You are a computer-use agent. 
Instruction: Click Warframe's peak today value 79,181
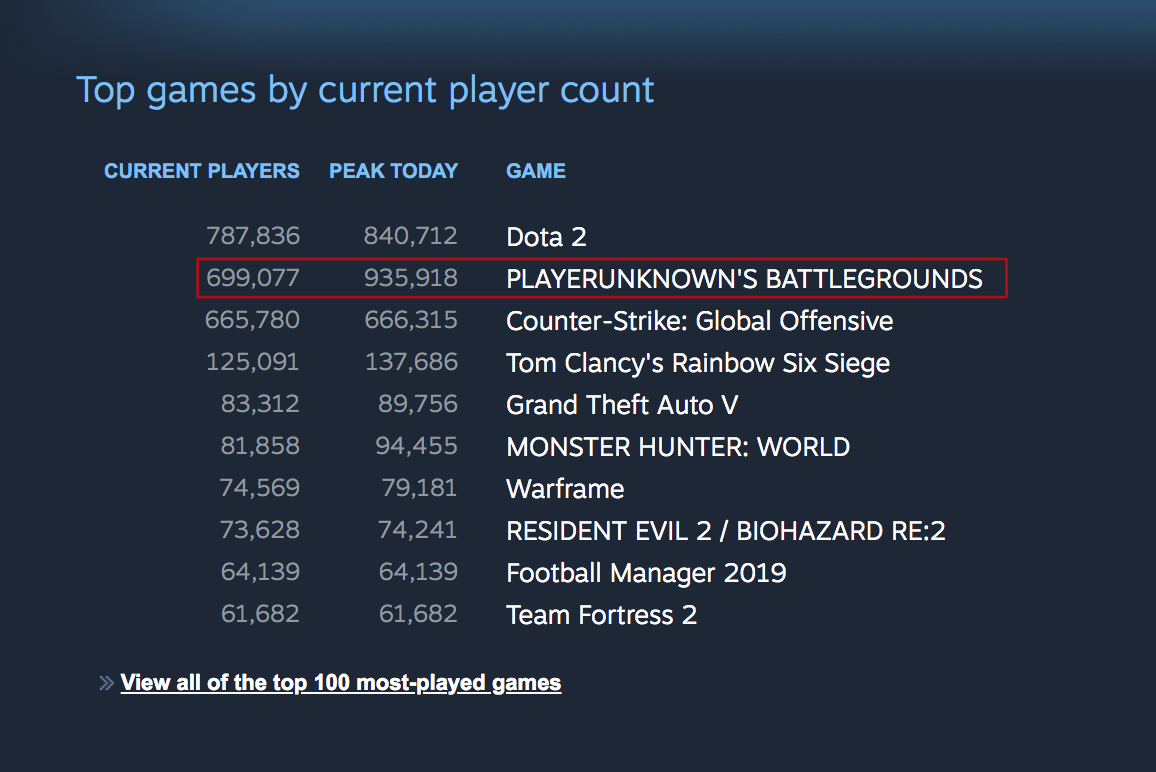(x=419, y=489)
